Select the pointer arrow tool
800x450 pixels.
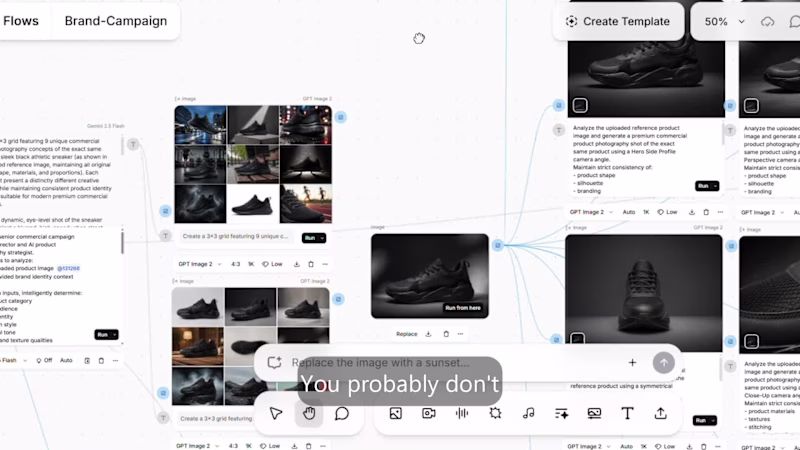tap(276, 413)
